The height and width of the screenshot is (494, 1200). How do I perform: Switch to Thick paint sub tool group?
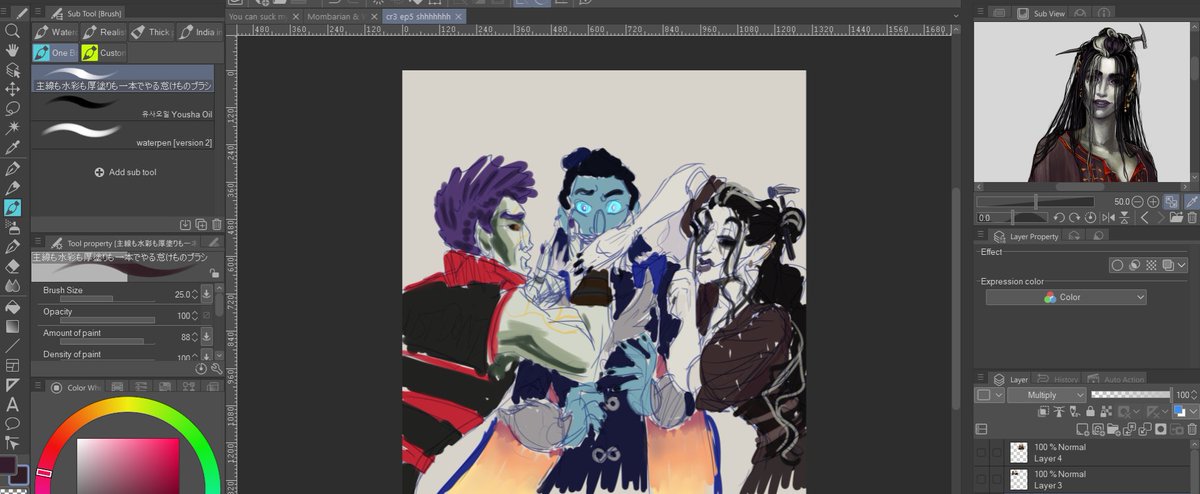pos(151,32)
